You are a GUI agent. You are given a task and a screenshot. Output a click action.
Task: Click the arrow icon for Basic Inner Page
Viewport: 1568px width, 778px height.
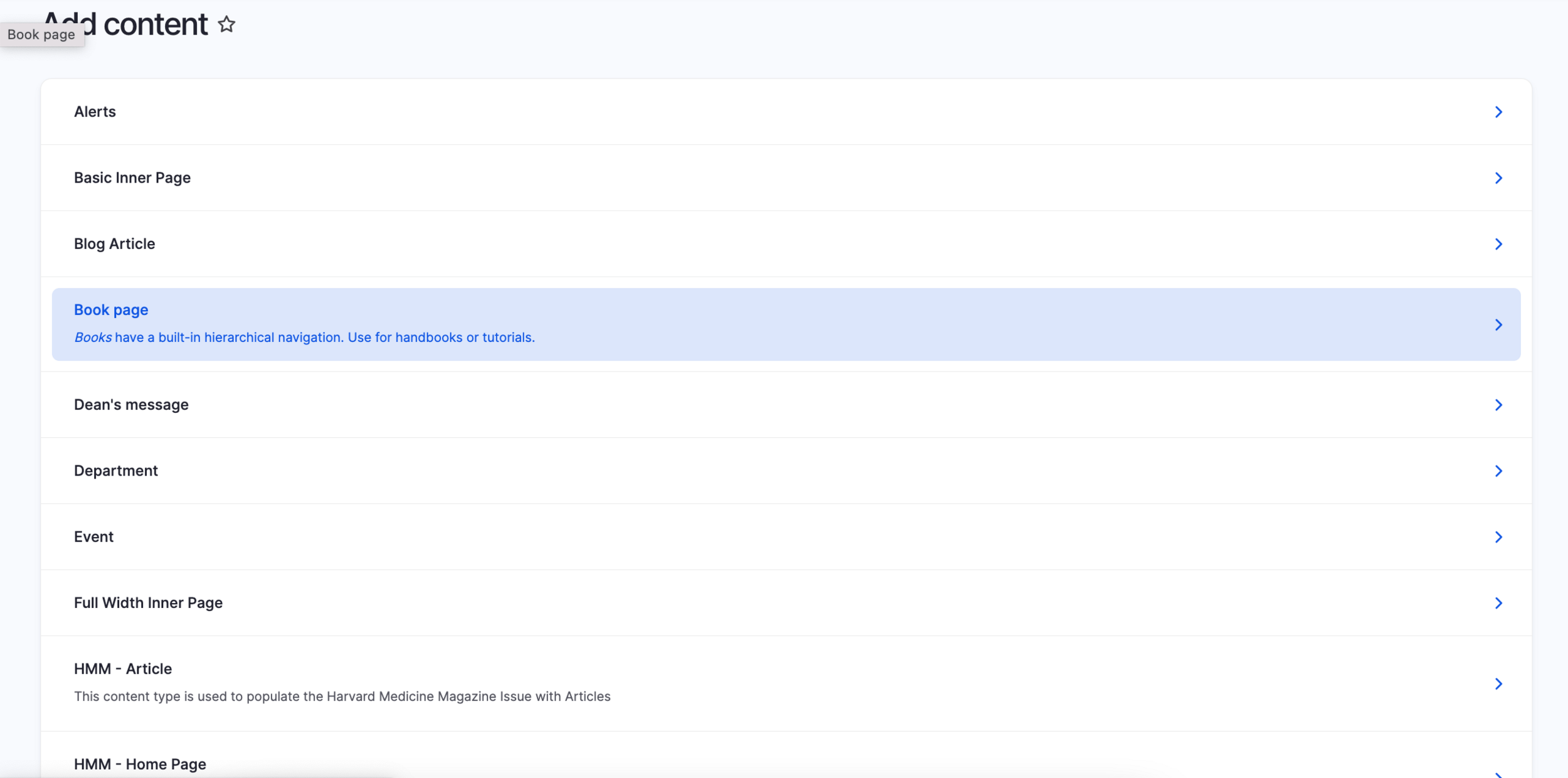tap(1498, 178)
